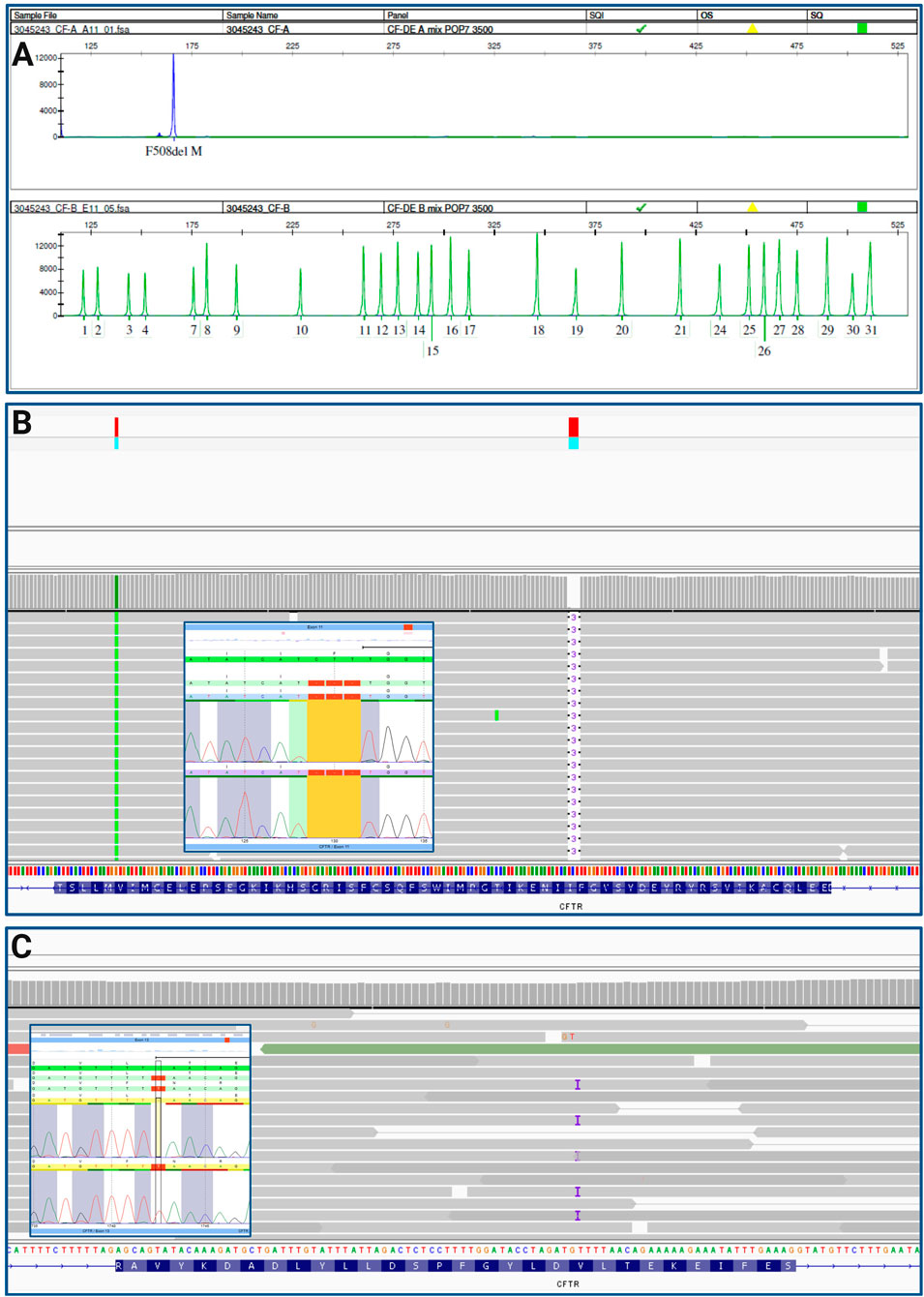The height and width of the screenshot is (1297, 924).
Task: Click the yellow triangle warning in CF-A row
Action: tap(752, 29)
